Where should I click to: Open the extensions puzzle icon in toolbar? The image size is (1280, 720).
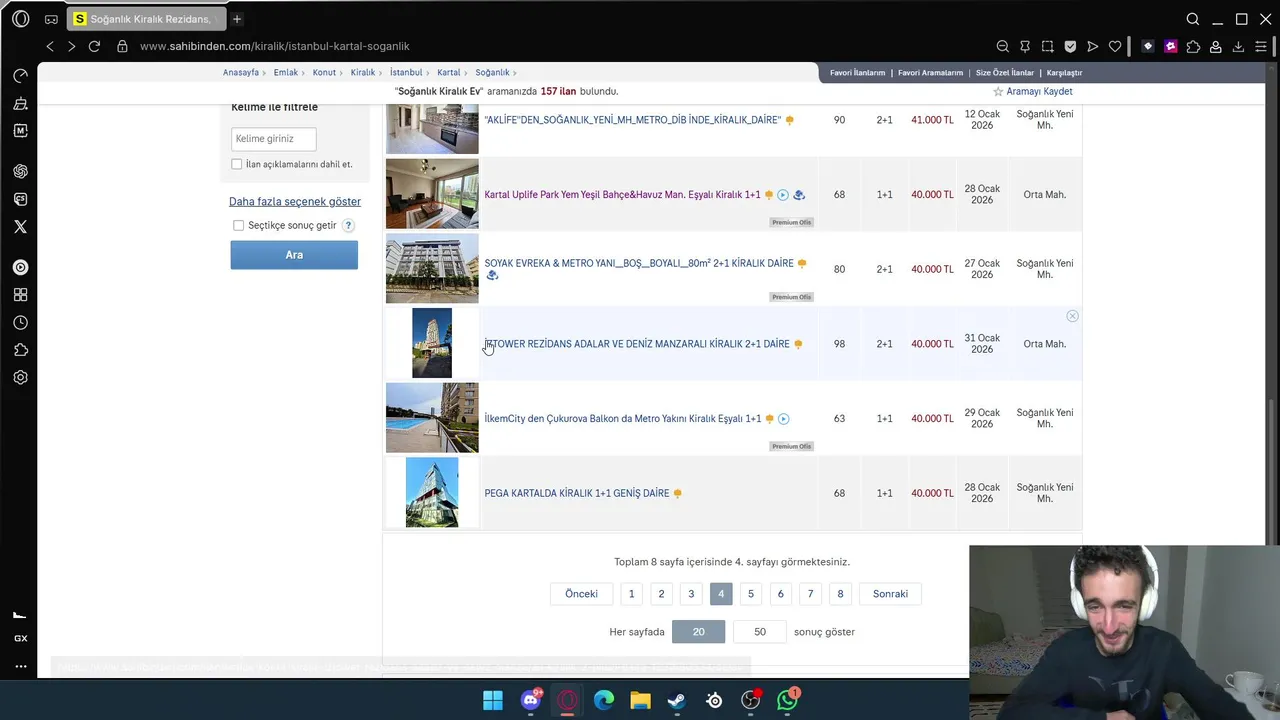1193,46
